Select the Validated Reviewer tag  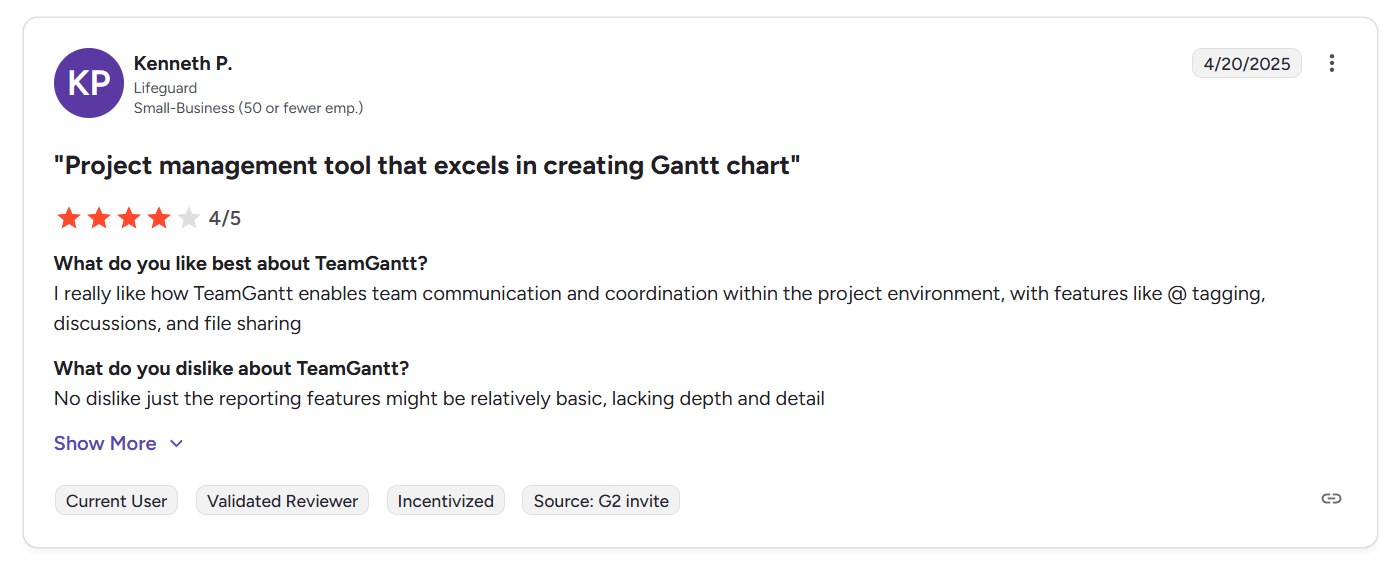click(x=282, y=501)
